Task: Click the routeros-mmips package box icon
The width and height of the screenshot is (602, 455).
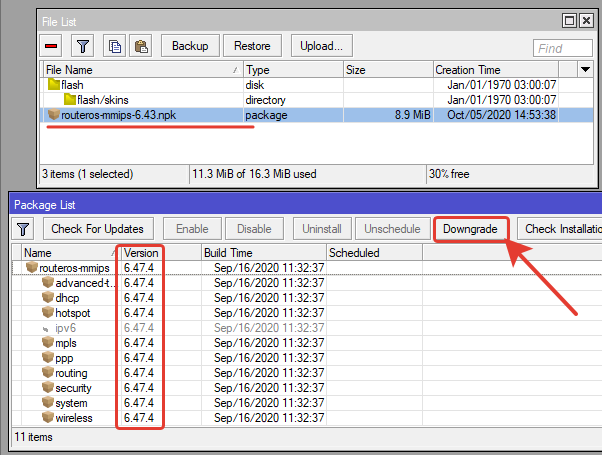Action: (x=32, y=267)
